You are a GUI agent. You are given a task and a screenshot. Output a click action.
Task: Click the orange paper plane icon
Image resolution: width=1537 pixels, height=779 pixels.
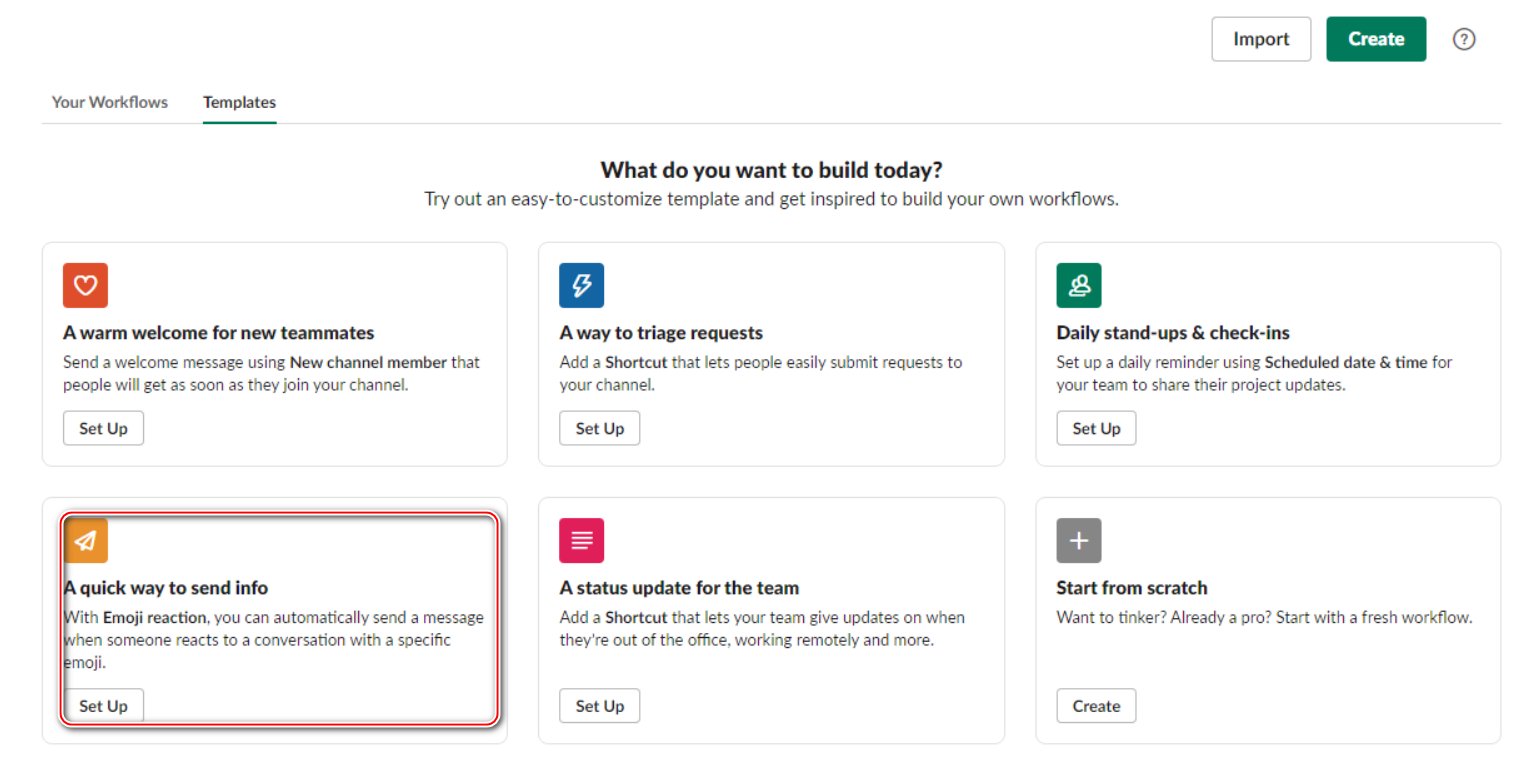pos(86,541)
